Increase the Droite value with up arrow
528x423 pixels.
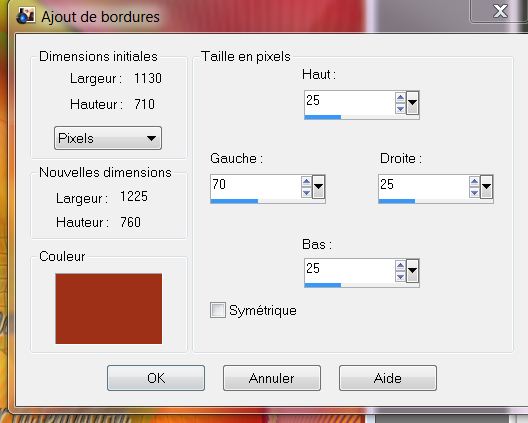pos(474,182)
